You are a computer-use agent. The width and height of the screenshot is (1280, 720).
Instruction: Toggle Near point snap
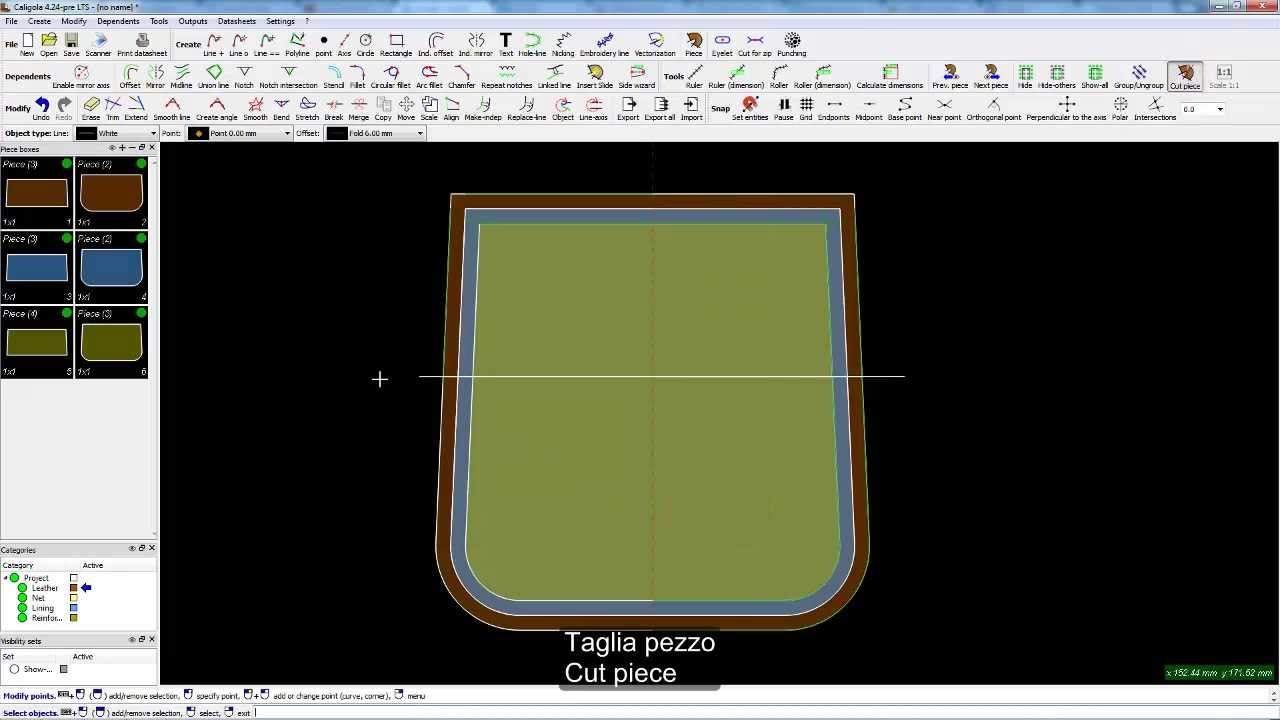coord(944,109)
